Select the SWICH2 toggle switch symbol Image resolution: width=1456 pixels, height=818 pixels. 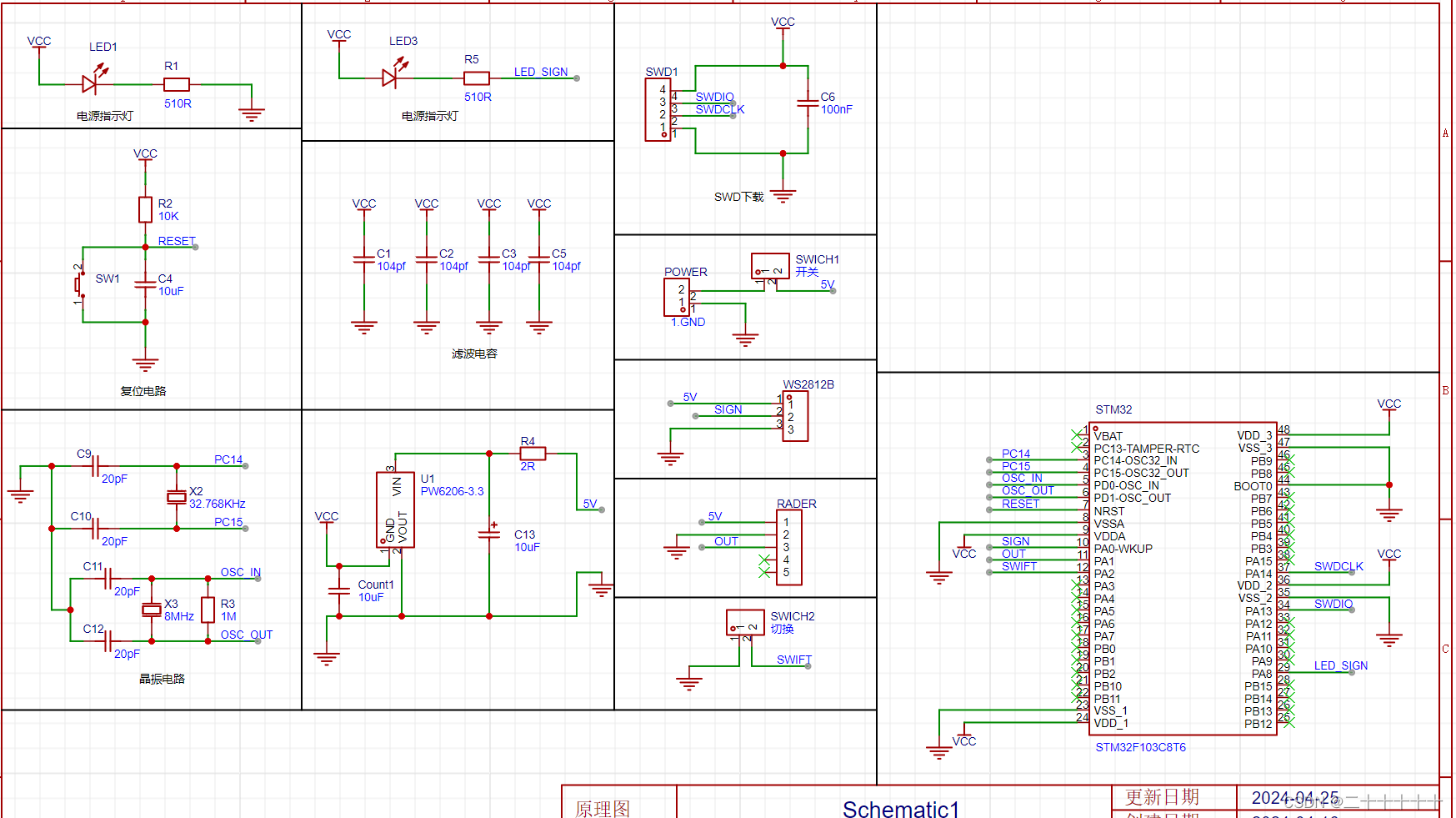[x=745, y=623]
